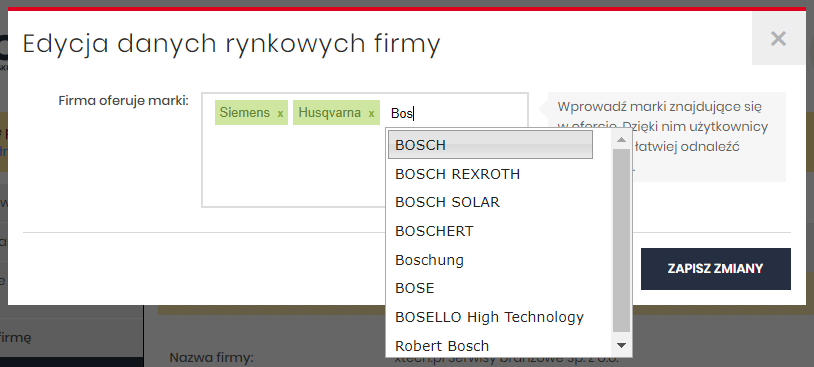
Task: Click the scroll up arrow of suggestions
Action: [x=621, y=140]
